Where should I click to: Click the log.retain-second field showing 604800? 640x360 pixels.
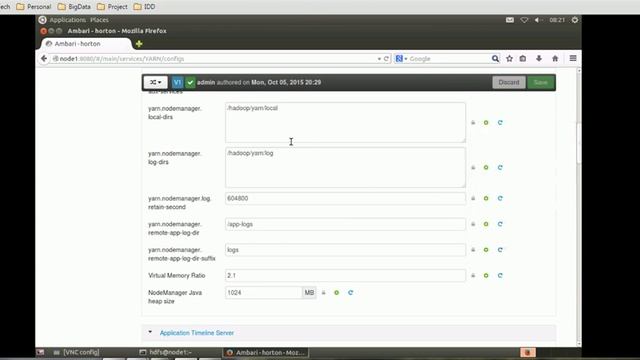pyautogui.click(x=345, y=198)
